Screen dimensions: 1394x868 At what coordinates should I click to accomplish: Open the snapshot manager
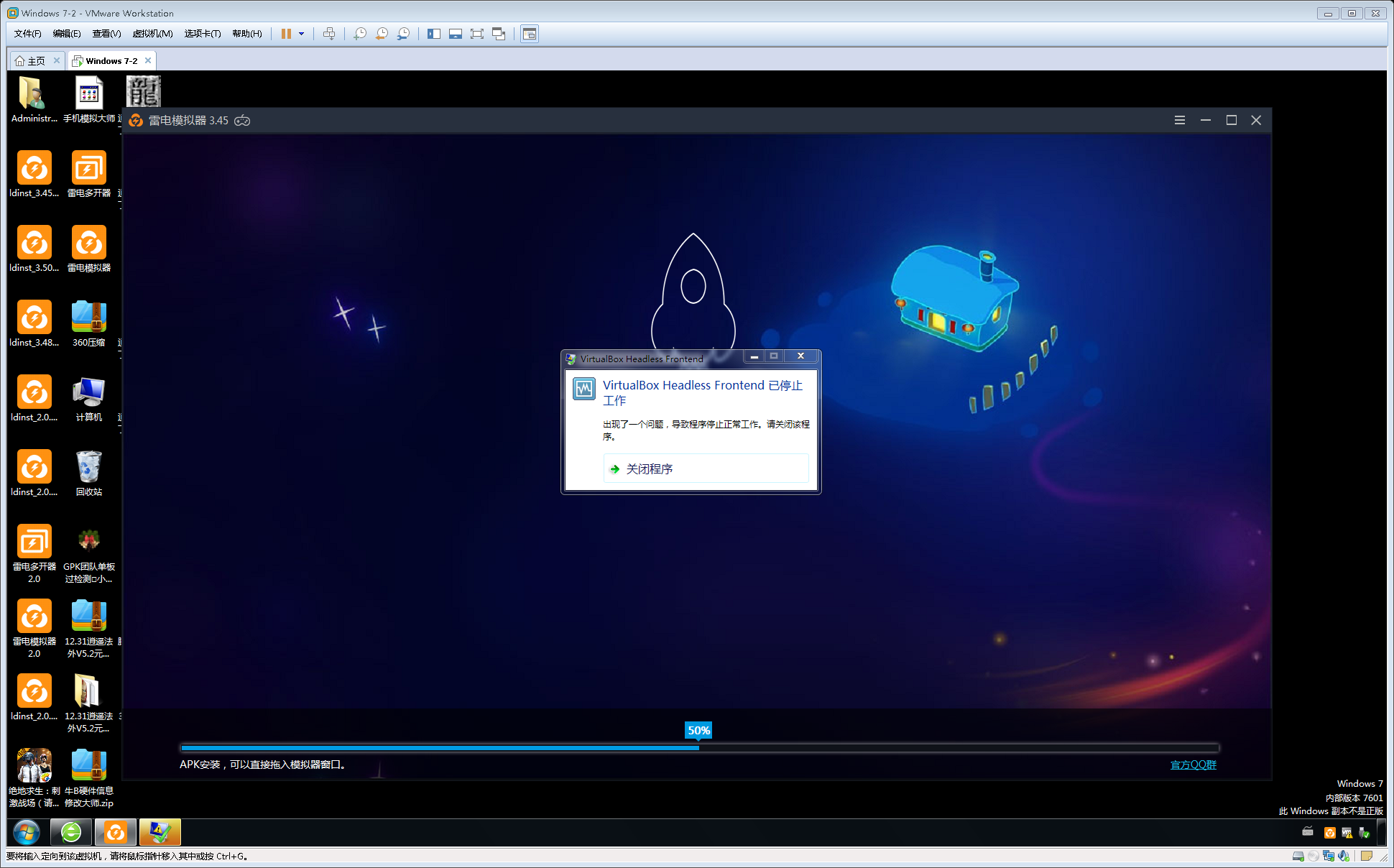tap(404, 34)
